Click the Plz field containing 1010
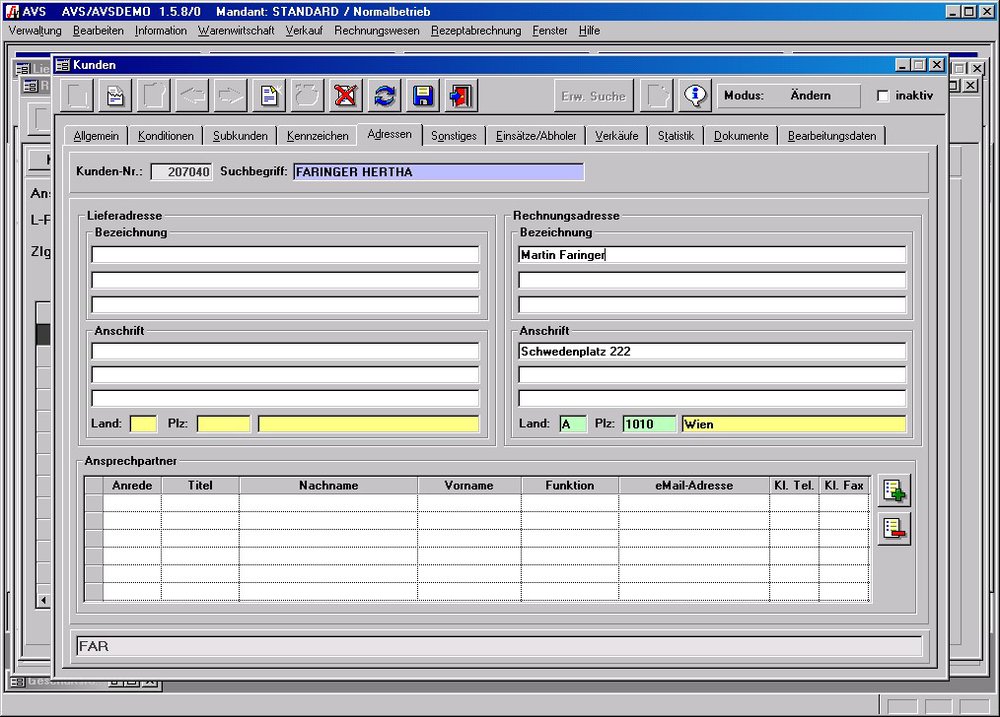 [x=649, y=424]
